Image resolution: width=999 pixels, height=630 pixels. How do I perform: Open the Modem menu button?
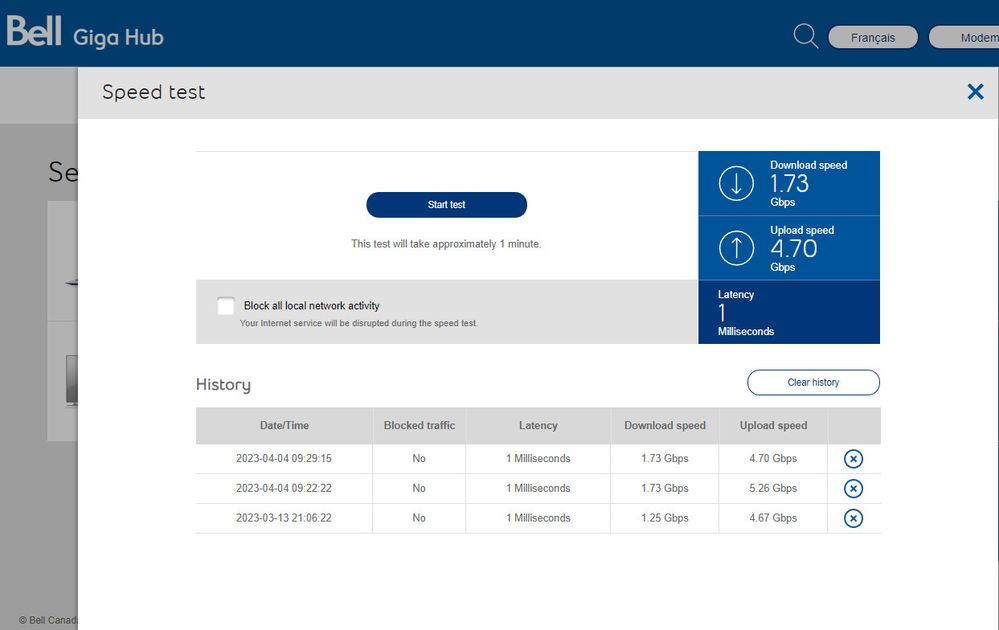tap(963, 38)
